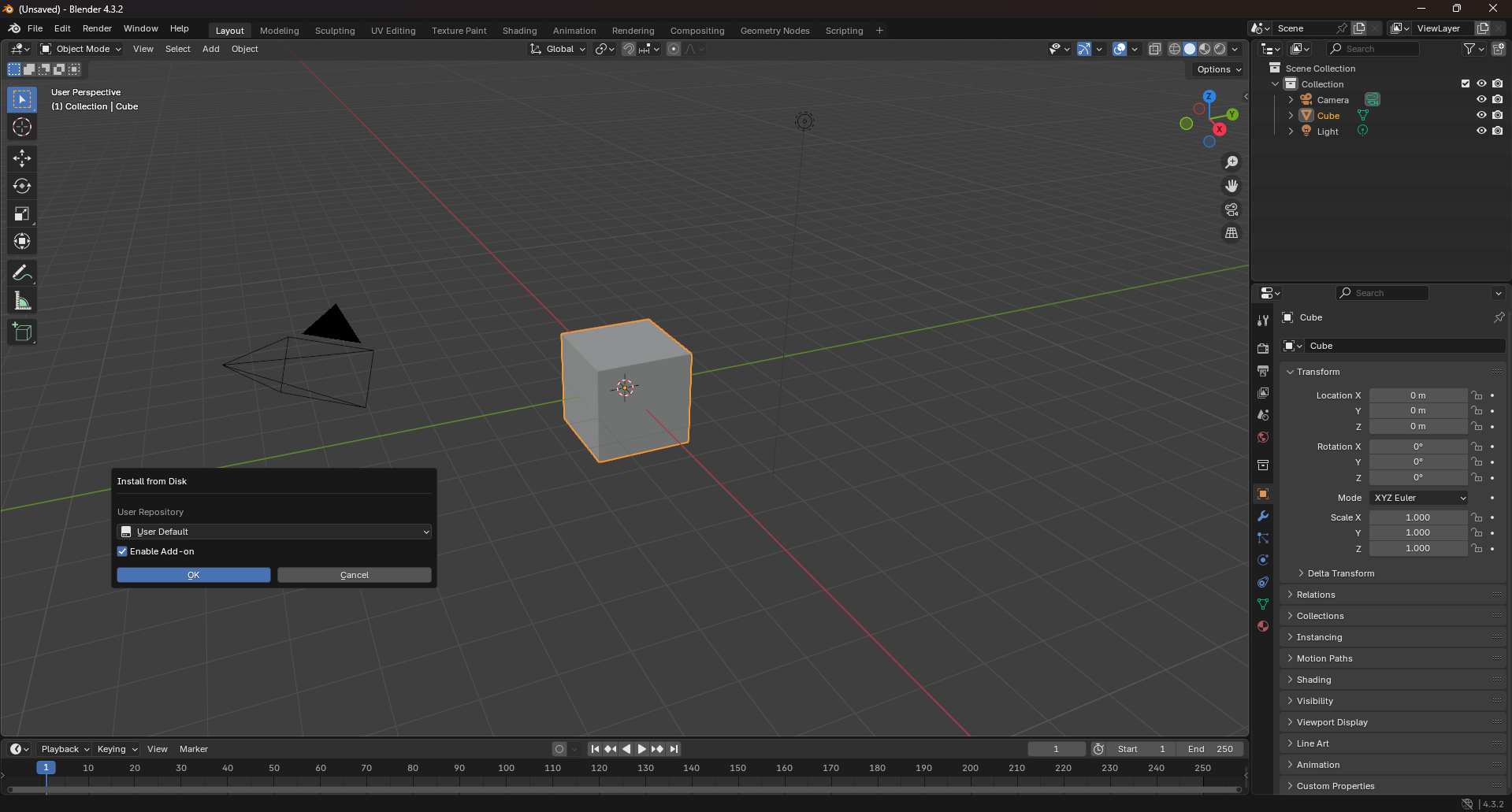Switch perspective/orthographic grid icon

point(1232,233)
